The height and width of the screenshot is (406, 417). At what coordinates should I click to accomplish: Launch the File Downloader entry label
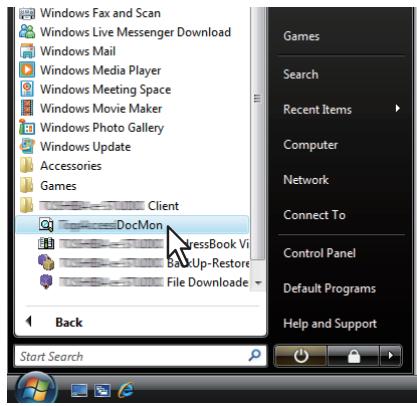coord(154,282)
